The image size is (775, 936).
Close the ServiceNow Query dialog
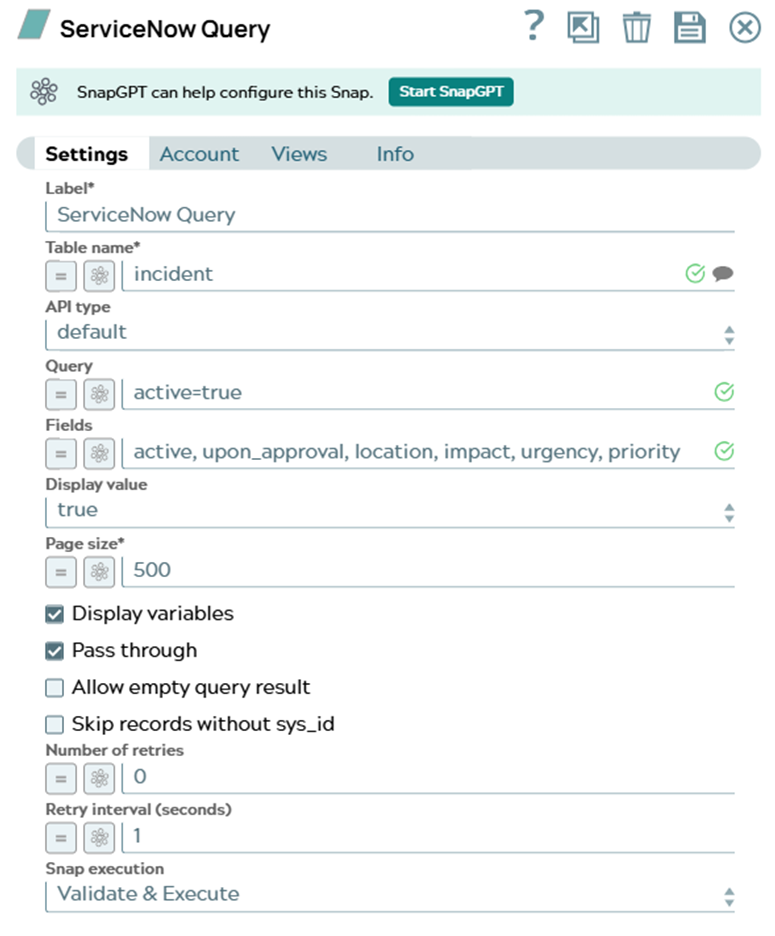coord(745,27)
